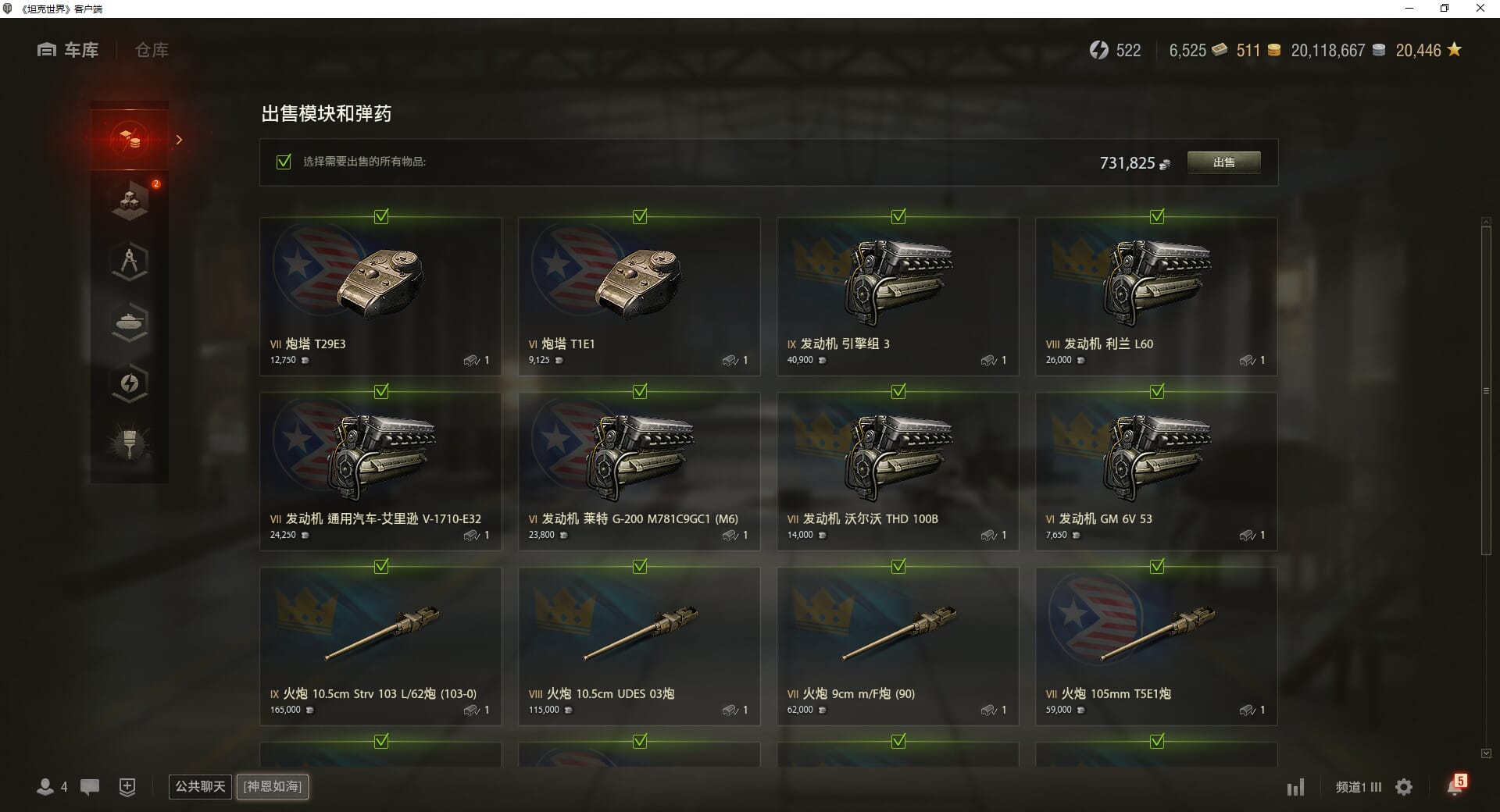Click the scrollbar down arrow
Viewport: 1500px width, 812px height.
point(1486,753)
